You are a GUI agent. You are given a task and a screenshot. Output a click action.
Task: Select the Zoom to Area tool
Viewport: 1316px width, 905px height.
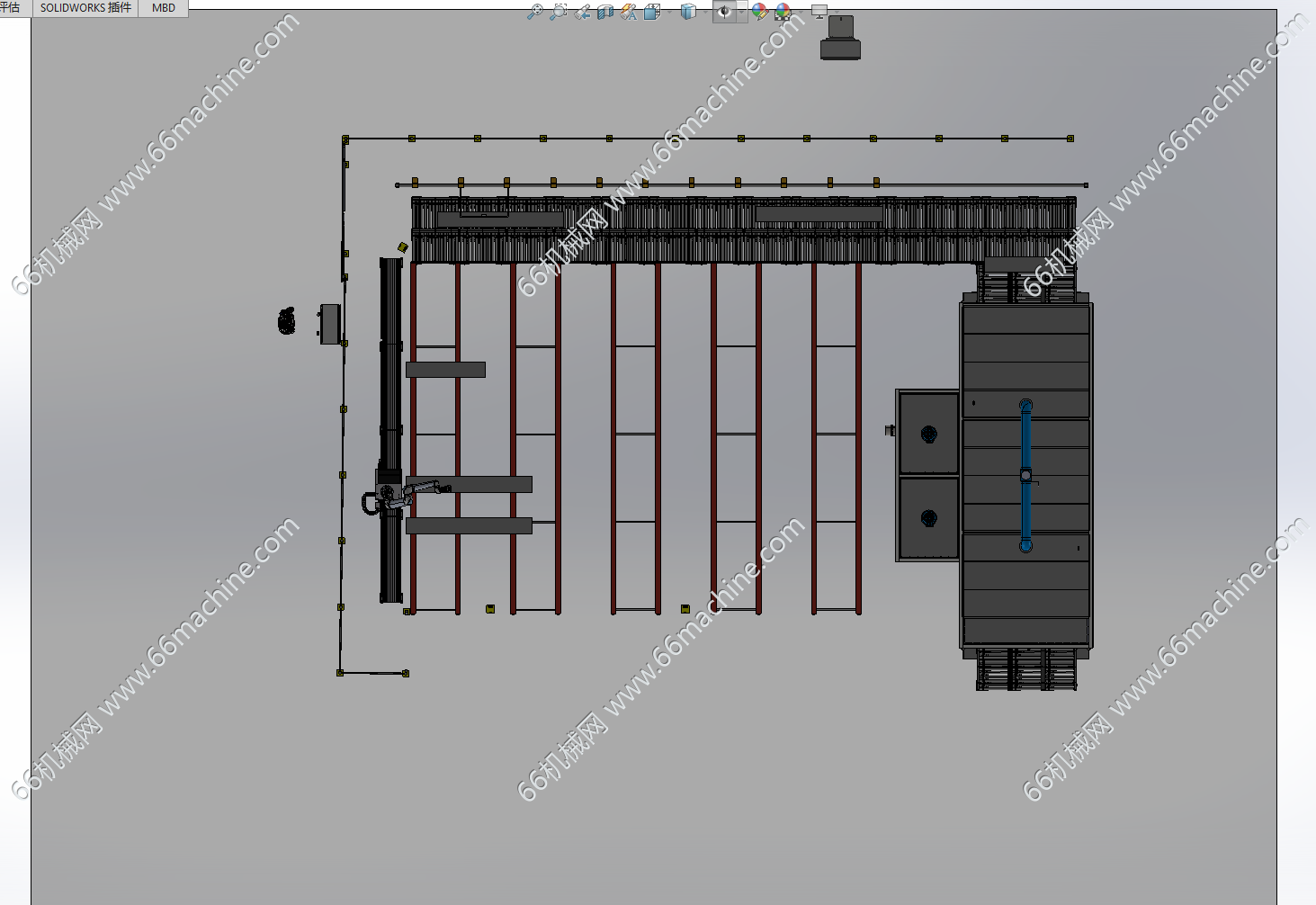558,12
